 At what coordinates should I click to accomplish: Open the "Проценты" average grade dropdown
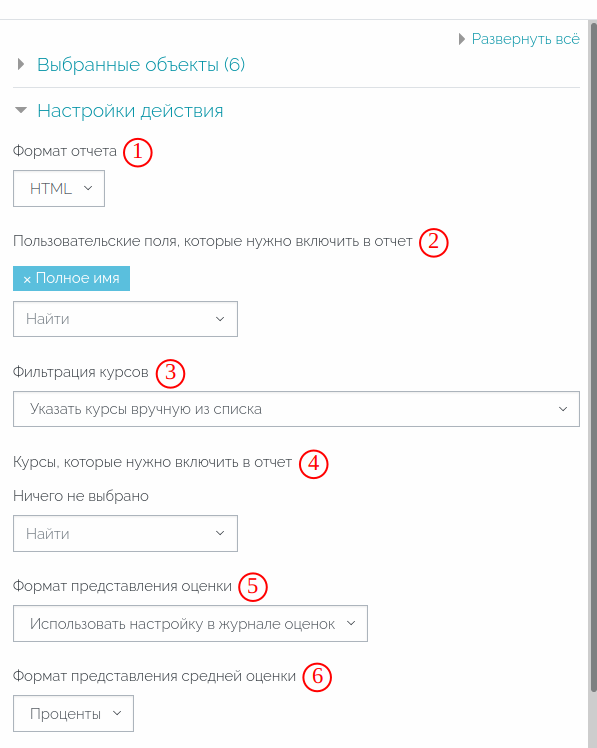tap(73, 714)
